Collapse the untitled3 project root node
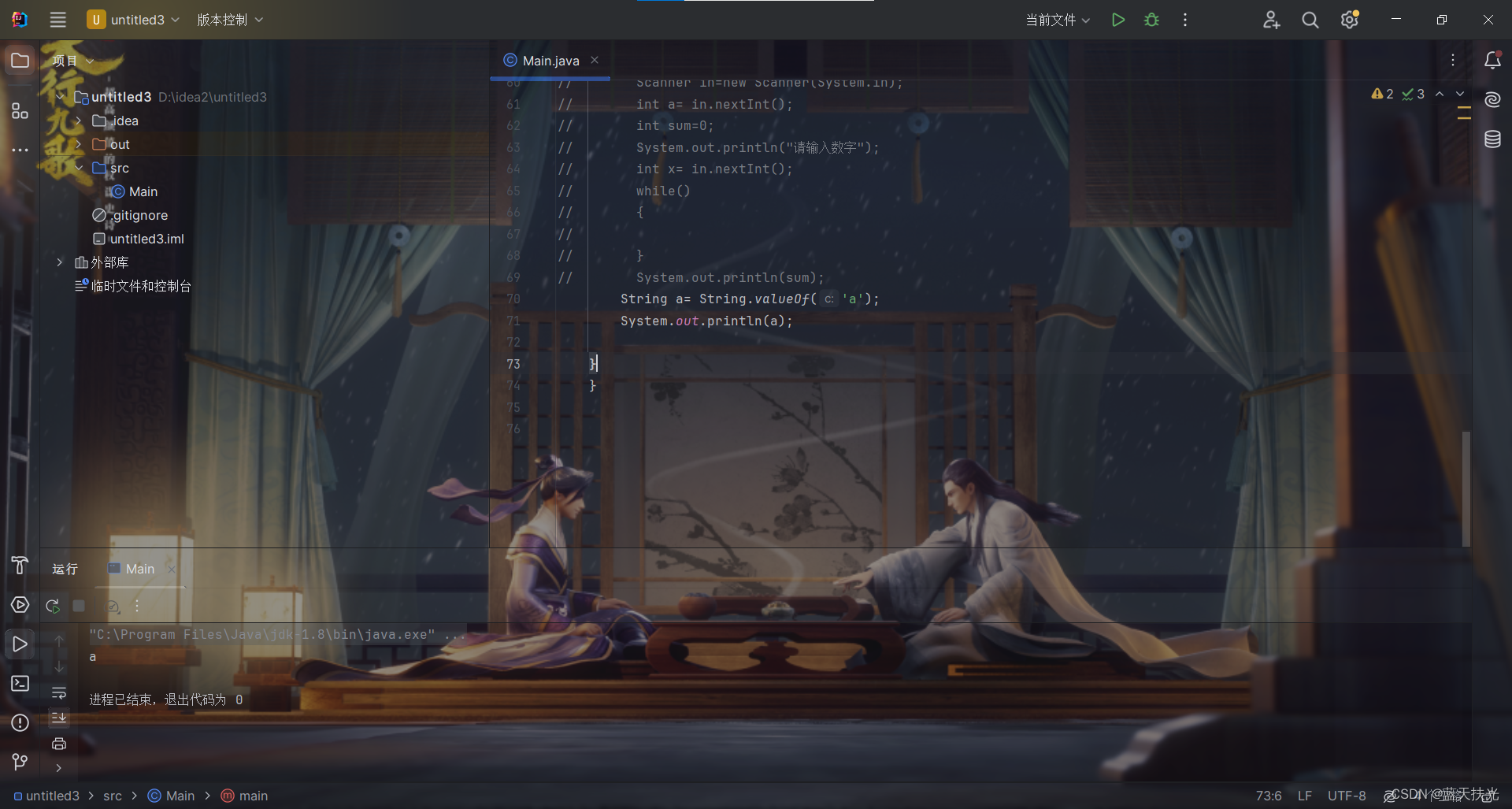This screenshot has height=809, width=1512. pos(61,97)
